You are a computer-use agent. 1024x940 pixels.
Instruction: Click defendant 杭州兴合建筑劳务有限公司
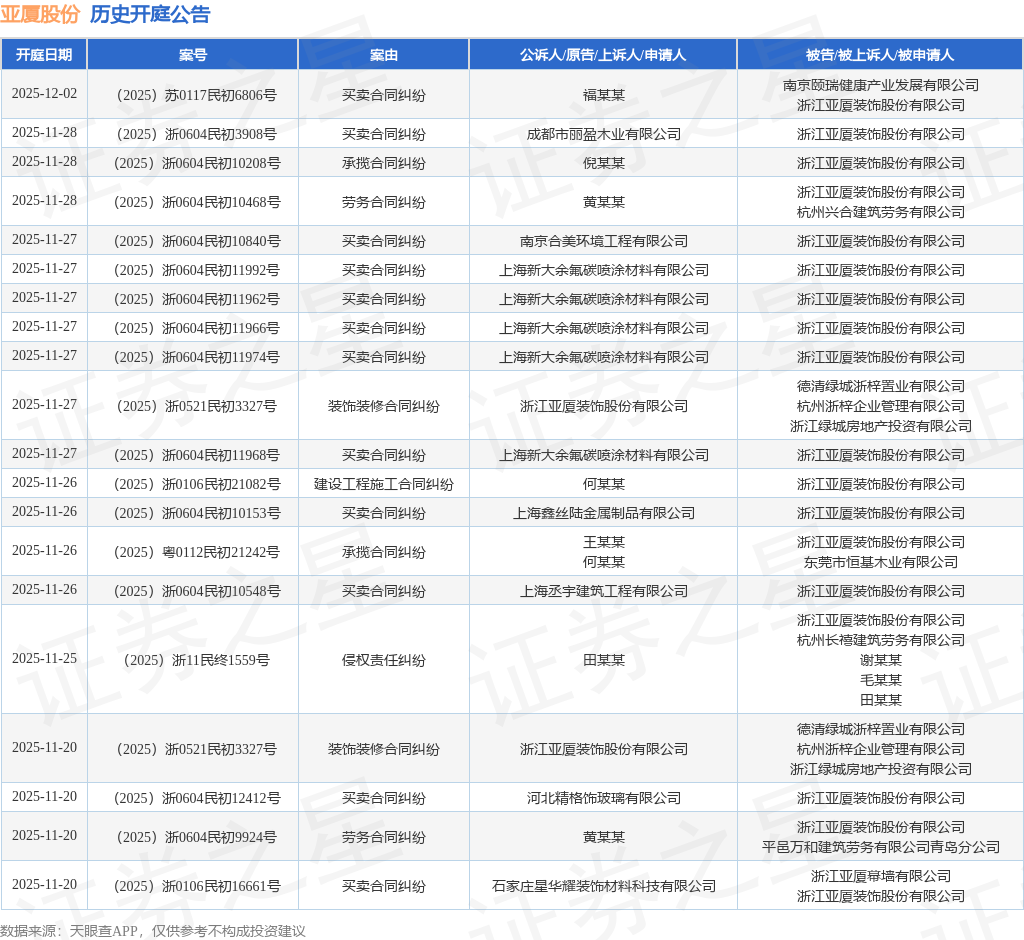click(880, 212)
